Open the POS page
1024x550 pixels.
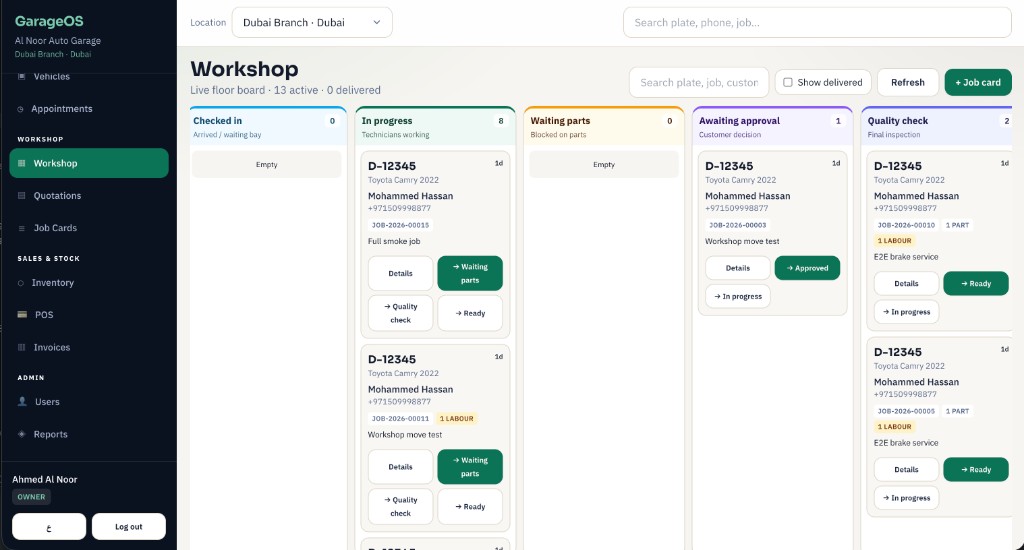[x=89, y=315]
